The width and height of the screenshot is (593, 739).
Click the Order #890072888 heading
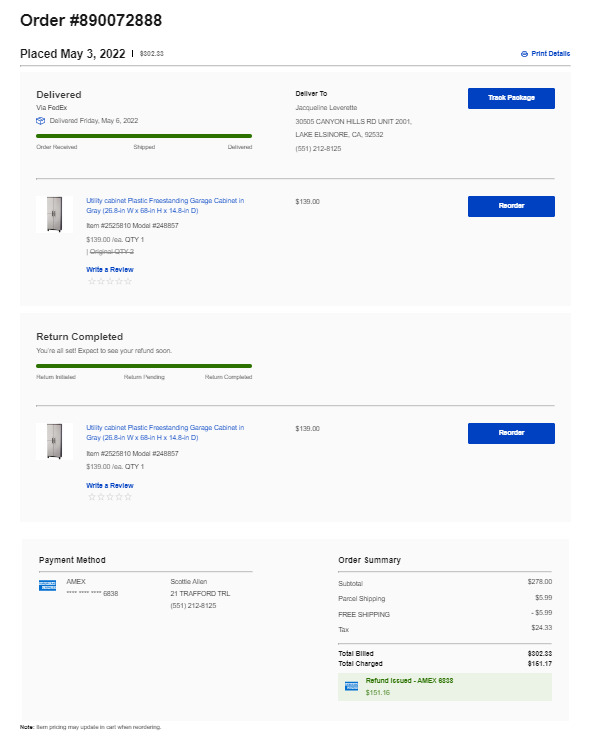[x=91, y=20]
